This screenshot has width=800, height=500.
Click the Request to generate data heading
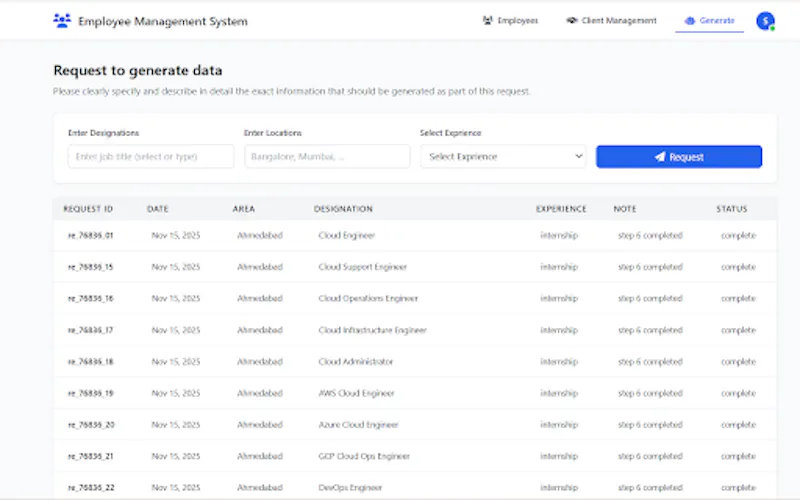click(138, 70)
